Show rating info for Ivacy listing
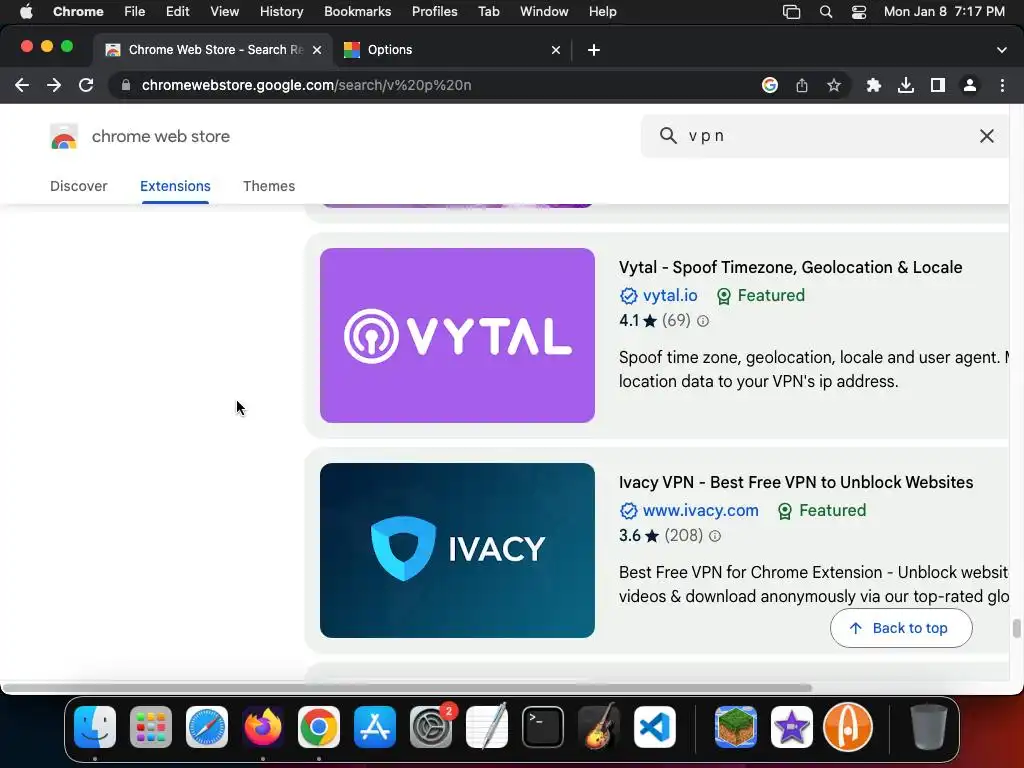 pos(715,536)
